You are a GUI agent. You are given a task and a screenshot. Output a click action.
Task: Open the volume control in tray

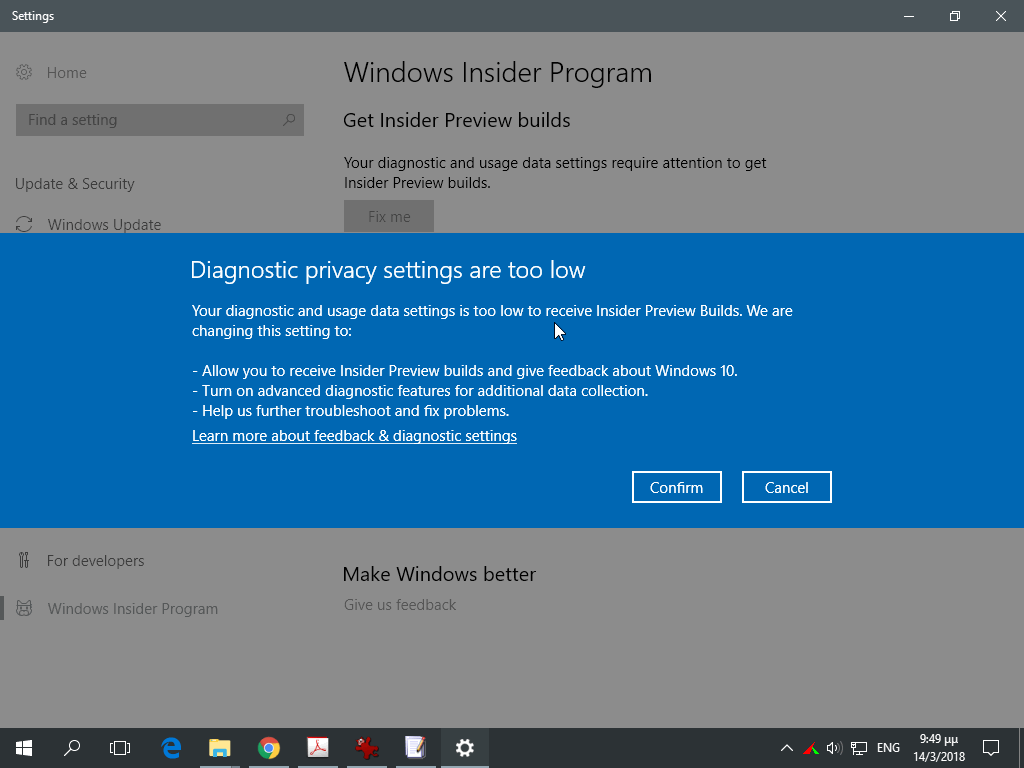pos(834,748)
